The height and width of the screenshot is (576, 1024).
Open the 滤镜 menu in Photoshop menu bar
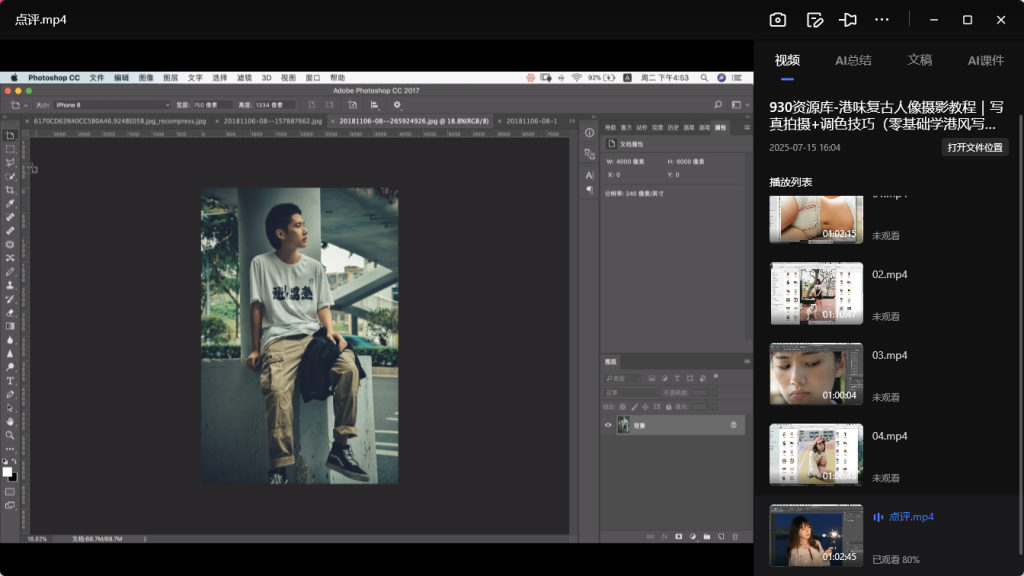245,77
